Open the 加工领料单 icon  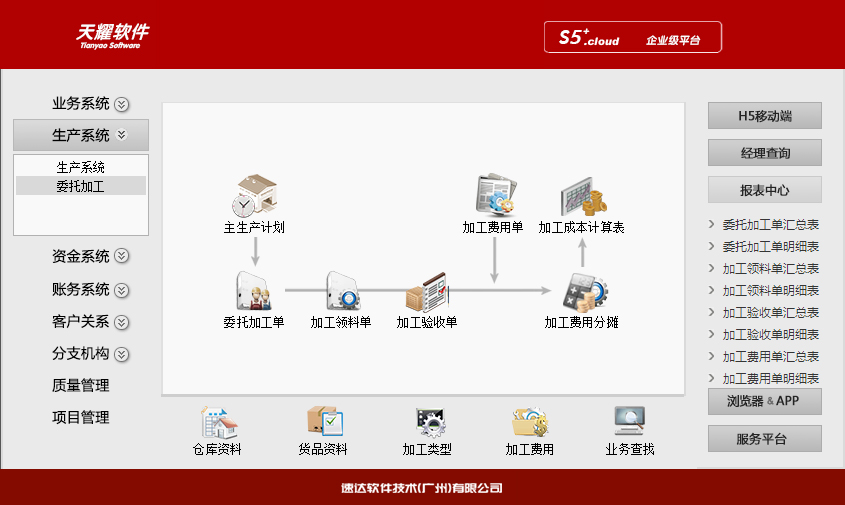pyautogui.click(x=341, y=292)
